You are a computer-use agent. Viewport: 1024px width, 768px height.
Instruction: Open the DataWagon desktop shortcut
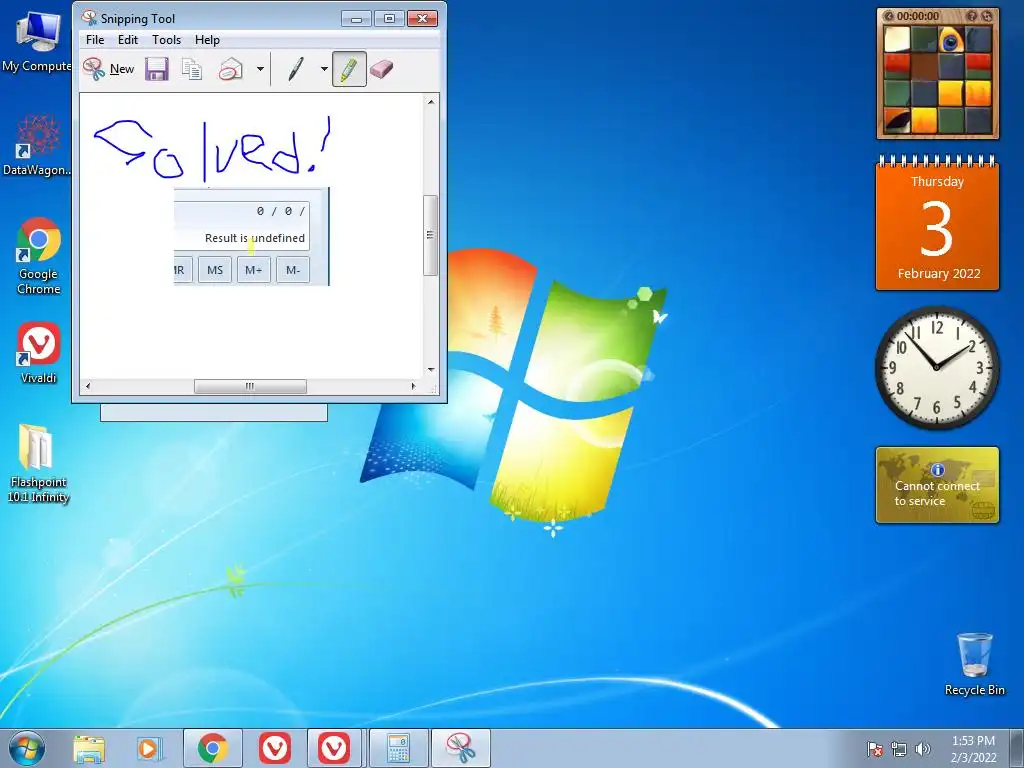[37, 145]
